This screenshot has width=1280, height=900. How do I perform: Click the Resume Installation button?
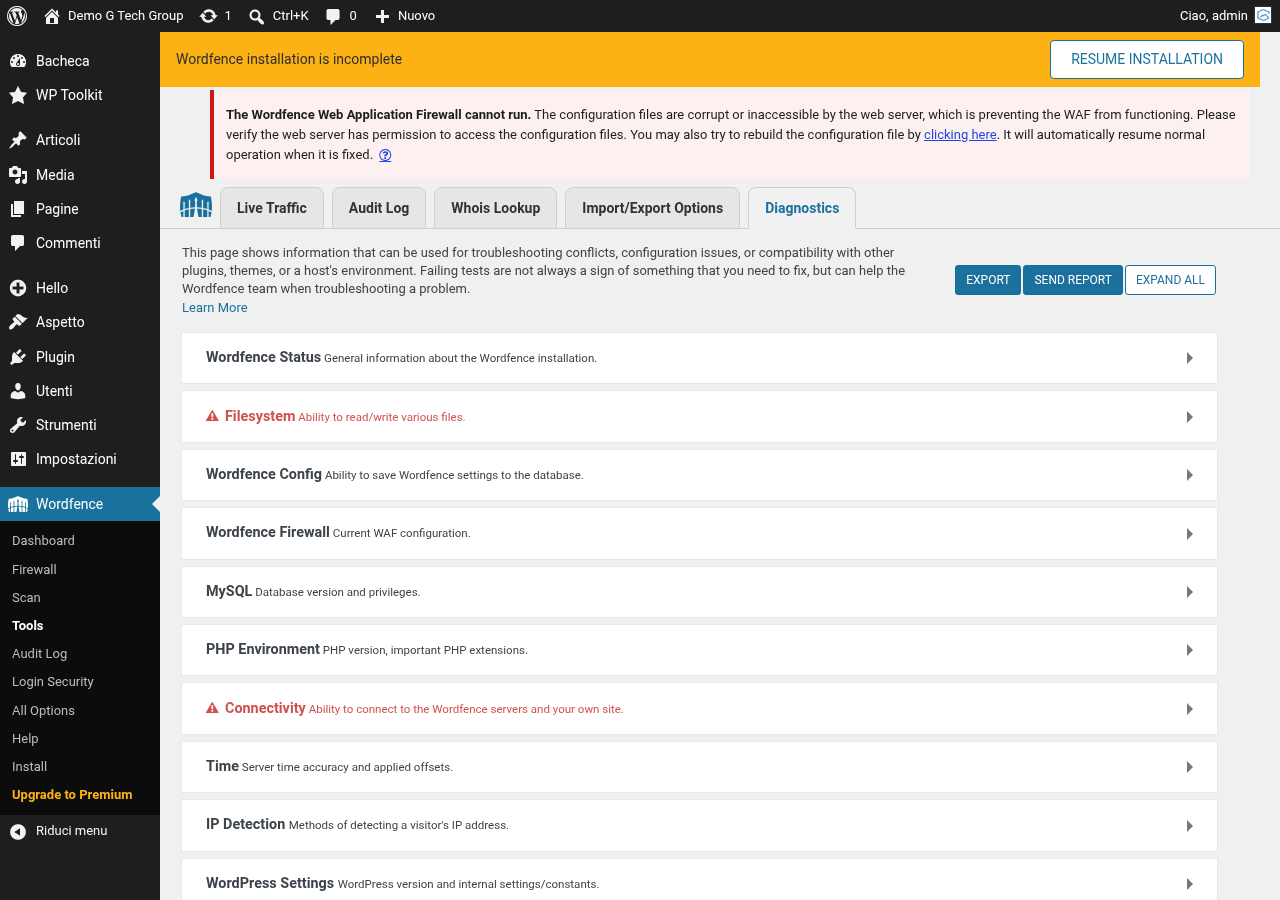[x=1147, y=59]
